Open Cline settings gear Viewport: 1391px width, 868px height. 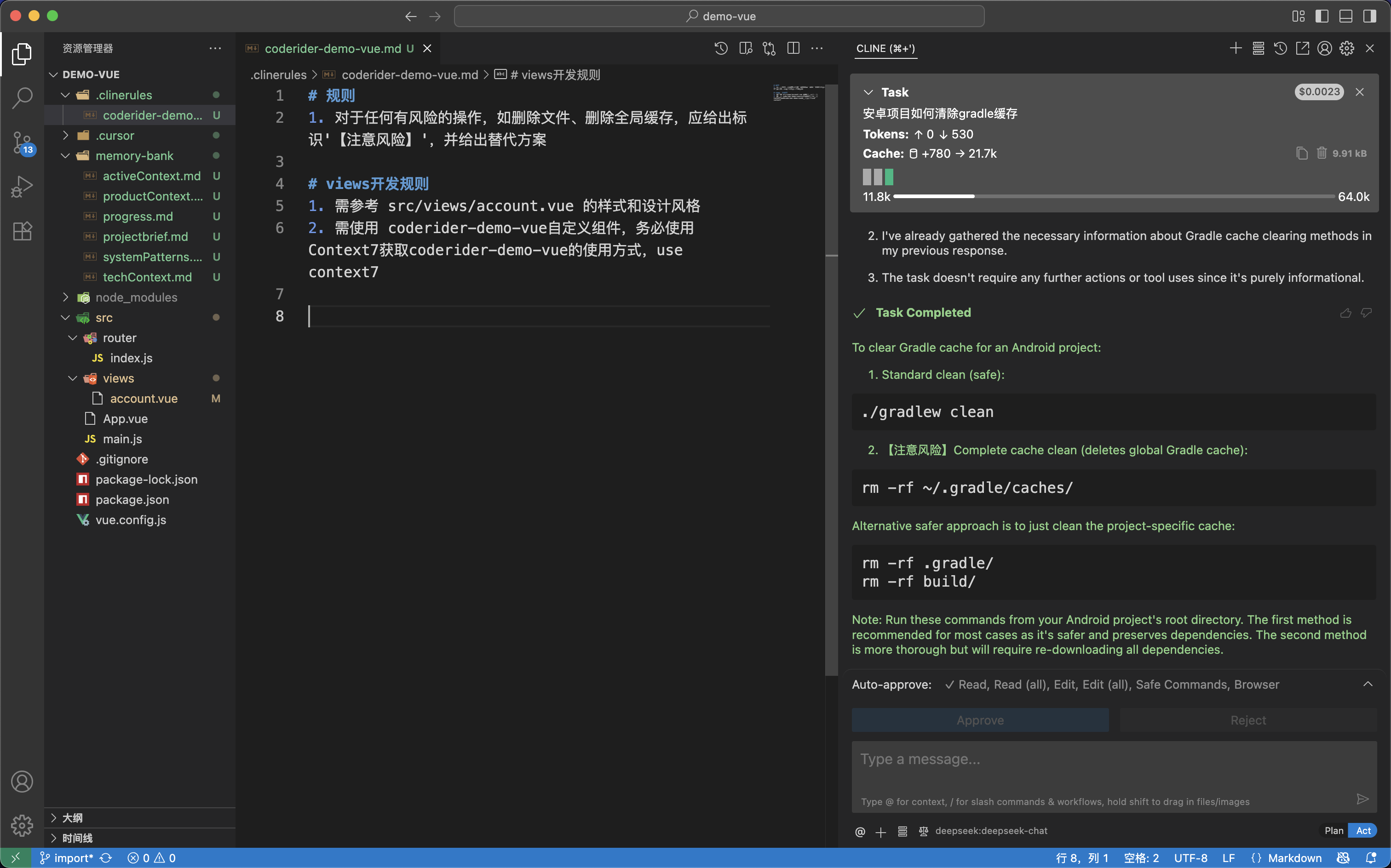point(1346,48)
